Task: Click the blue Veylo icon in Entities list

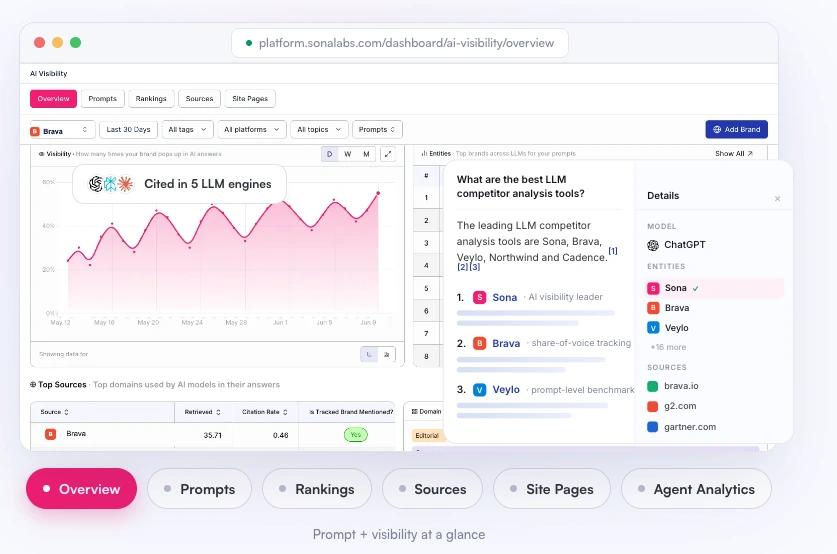Action: pyautogui.click(x=653, y=328)
